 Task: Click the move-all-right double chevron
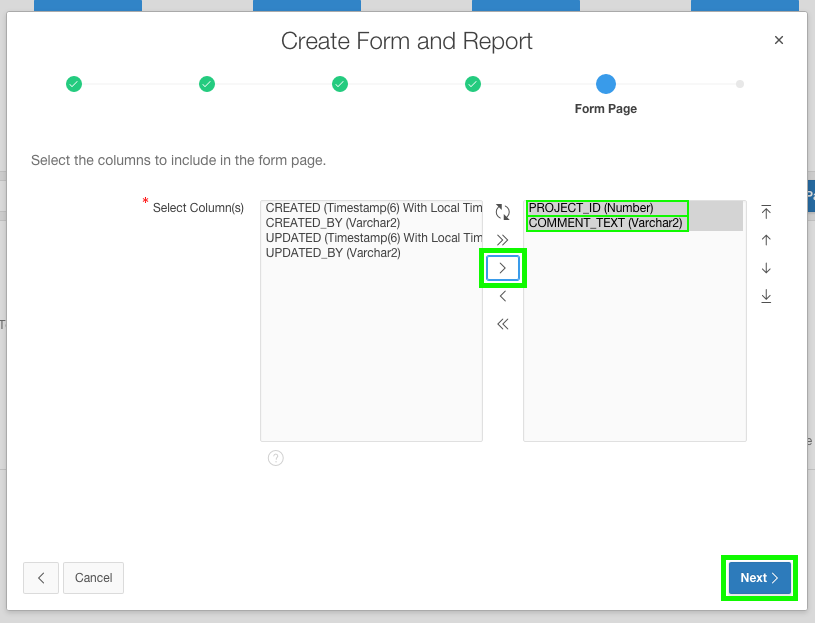pos(503,239)
